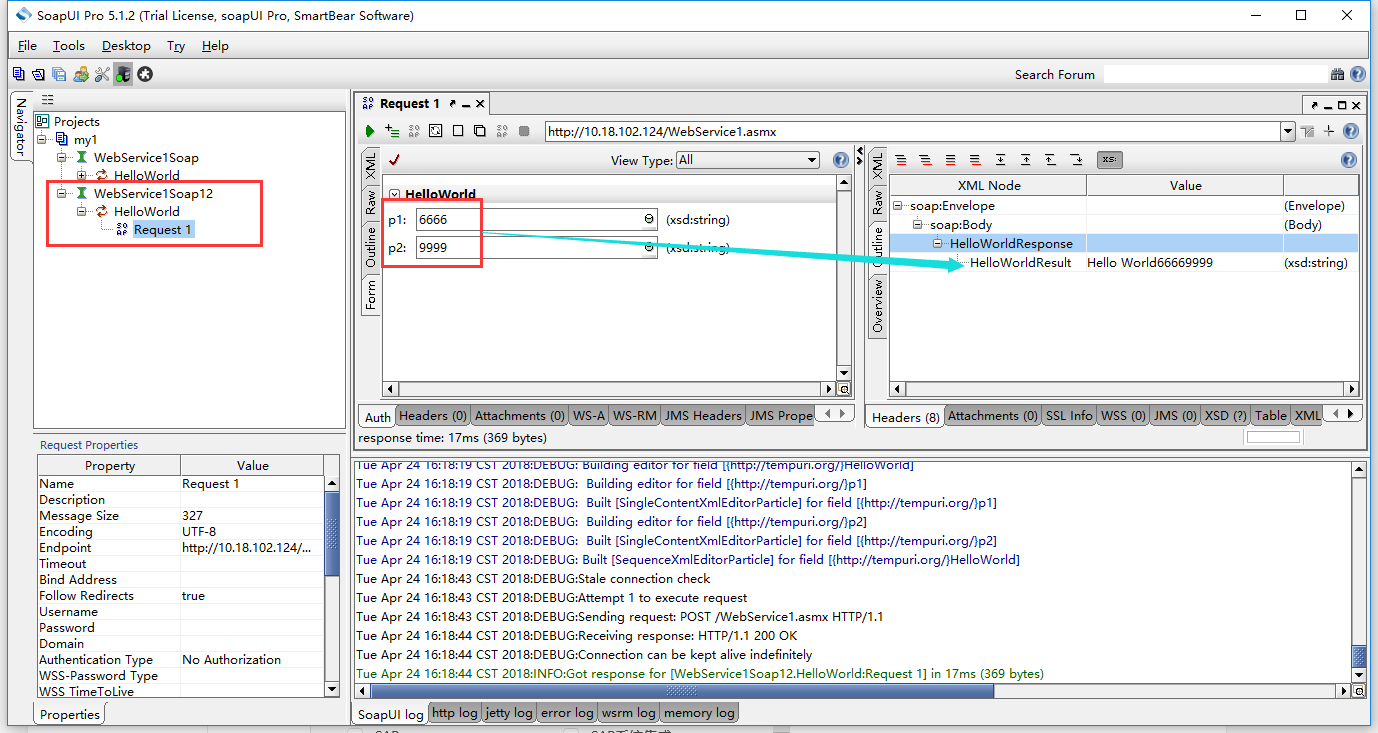Click the clone request overlapping squares icon
Screen dimensions: 1378x733
(480, 131)
